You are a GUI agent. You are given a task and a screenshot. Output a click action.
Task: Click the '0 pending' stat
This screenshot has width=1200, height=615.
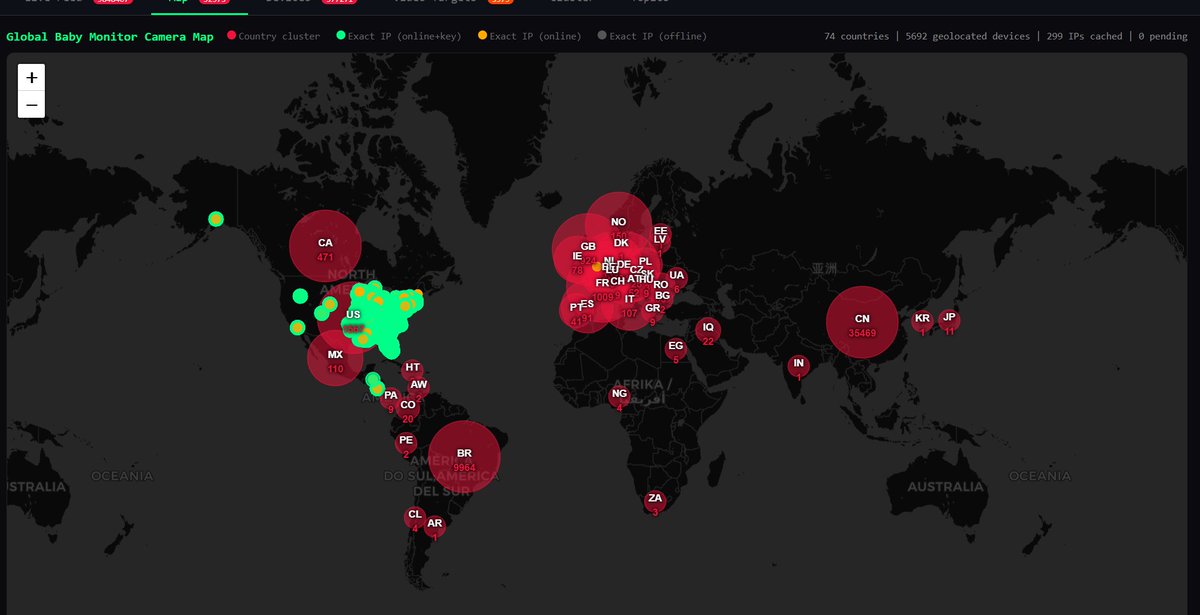point(1163,36)
